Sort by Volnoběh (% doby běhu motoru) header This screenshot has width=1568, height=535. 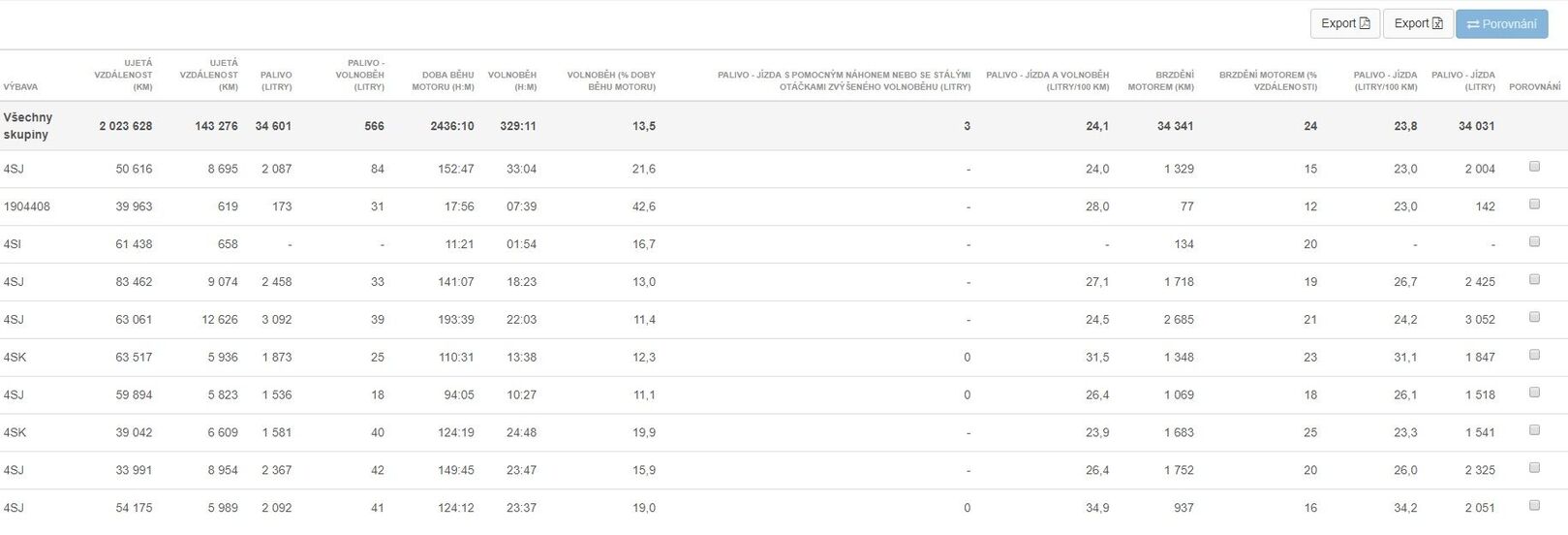point(611,80)
